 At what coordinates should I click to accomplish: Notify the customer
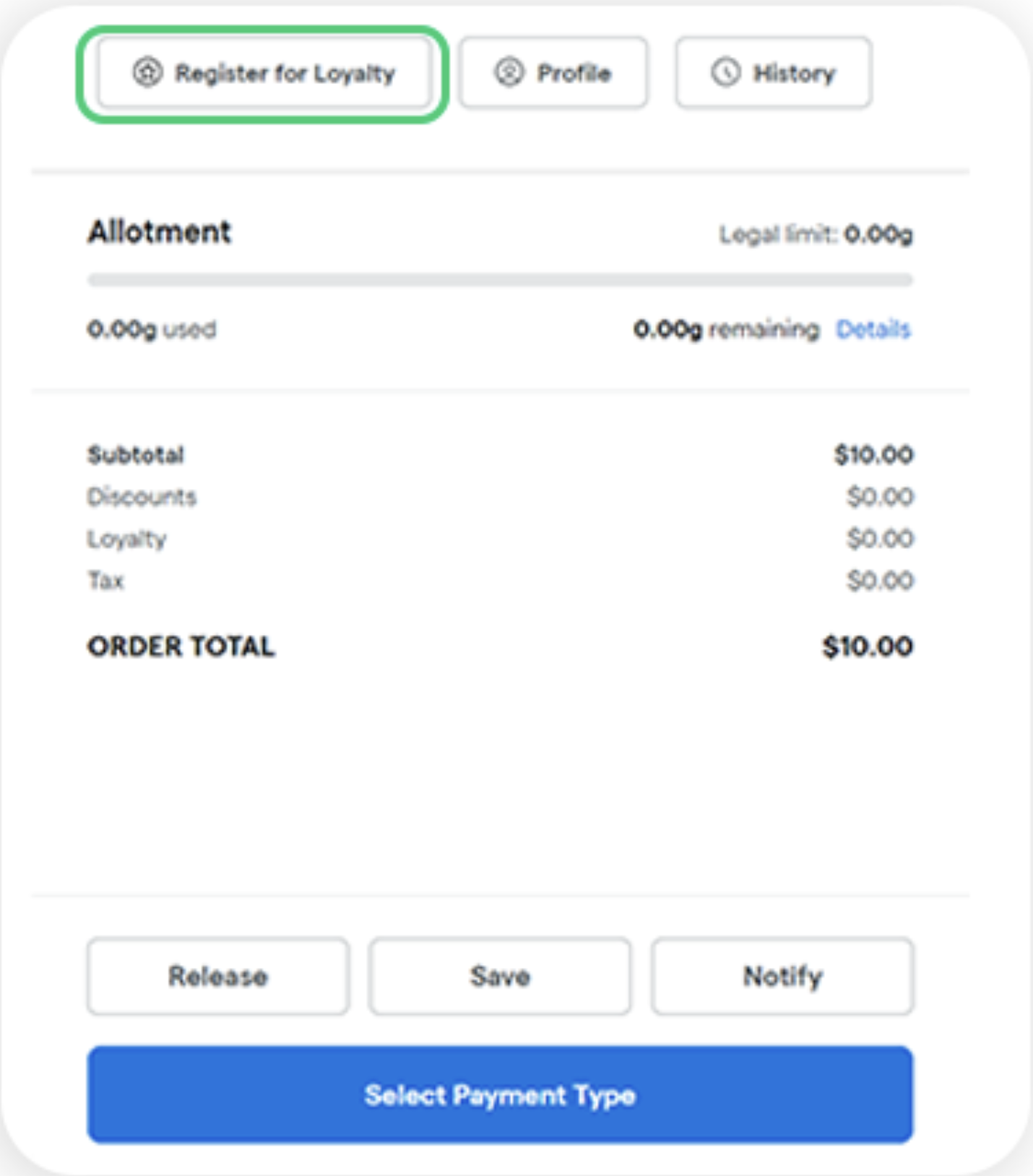click(782, 977)
